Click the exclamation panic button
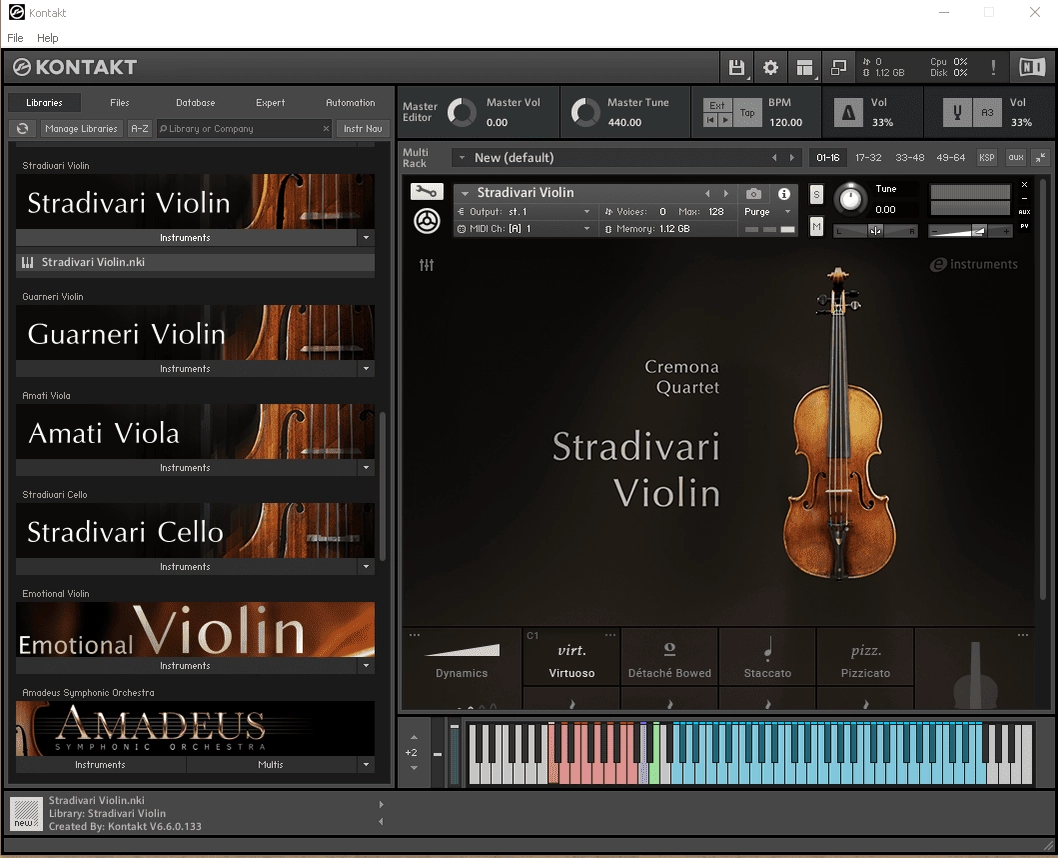 pos(993,67)
